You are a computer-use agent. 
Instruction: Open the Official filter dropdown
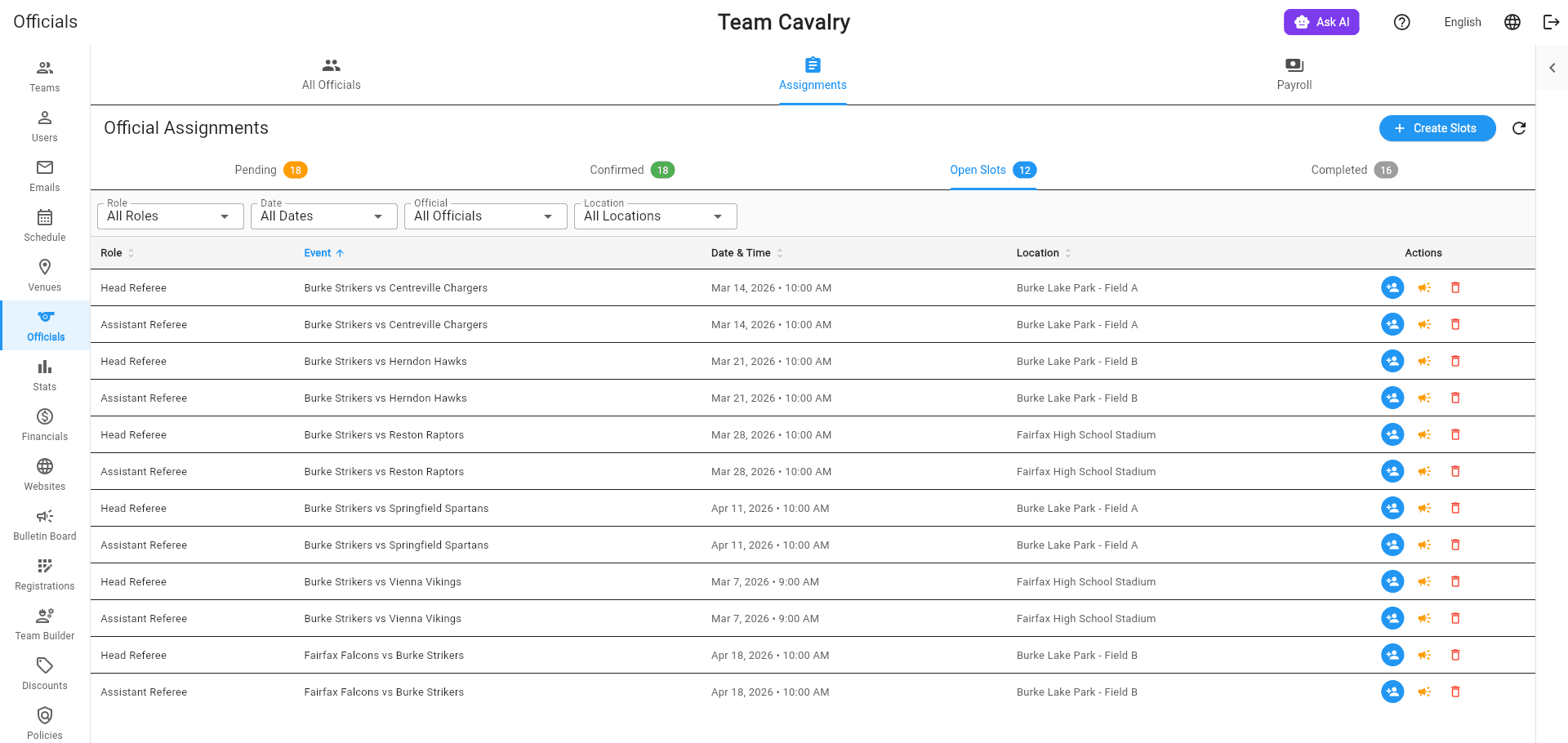[485, 216]
